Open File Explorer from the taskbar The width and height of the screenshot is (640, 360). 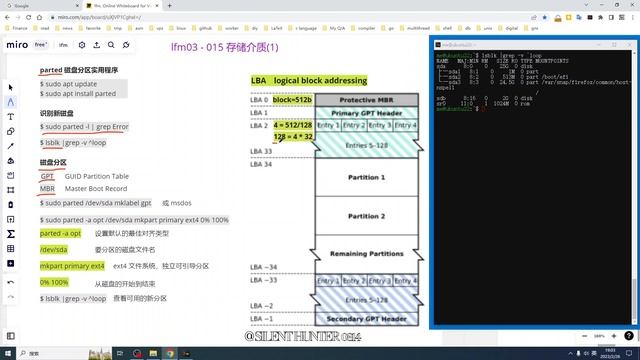(153, 353)
